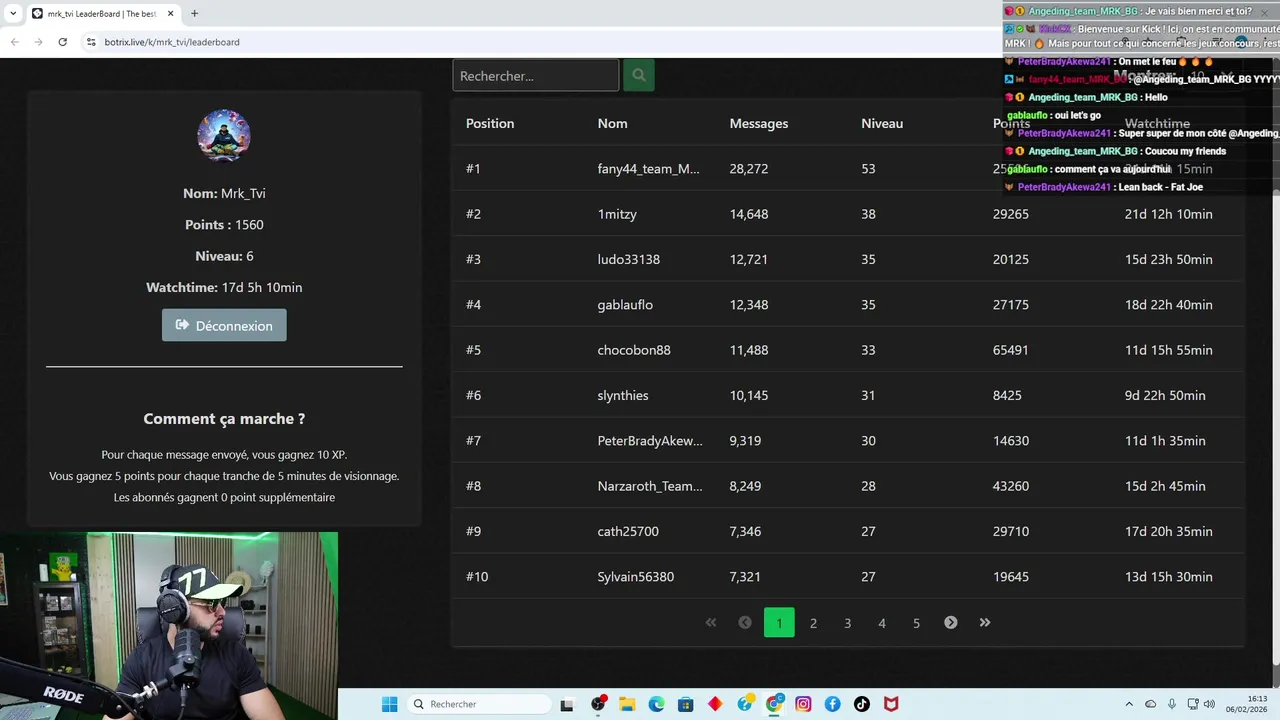Viewport: 1280px width, 720px height.
Task: Click the 65491 points value
Action: coord(1011,350)
